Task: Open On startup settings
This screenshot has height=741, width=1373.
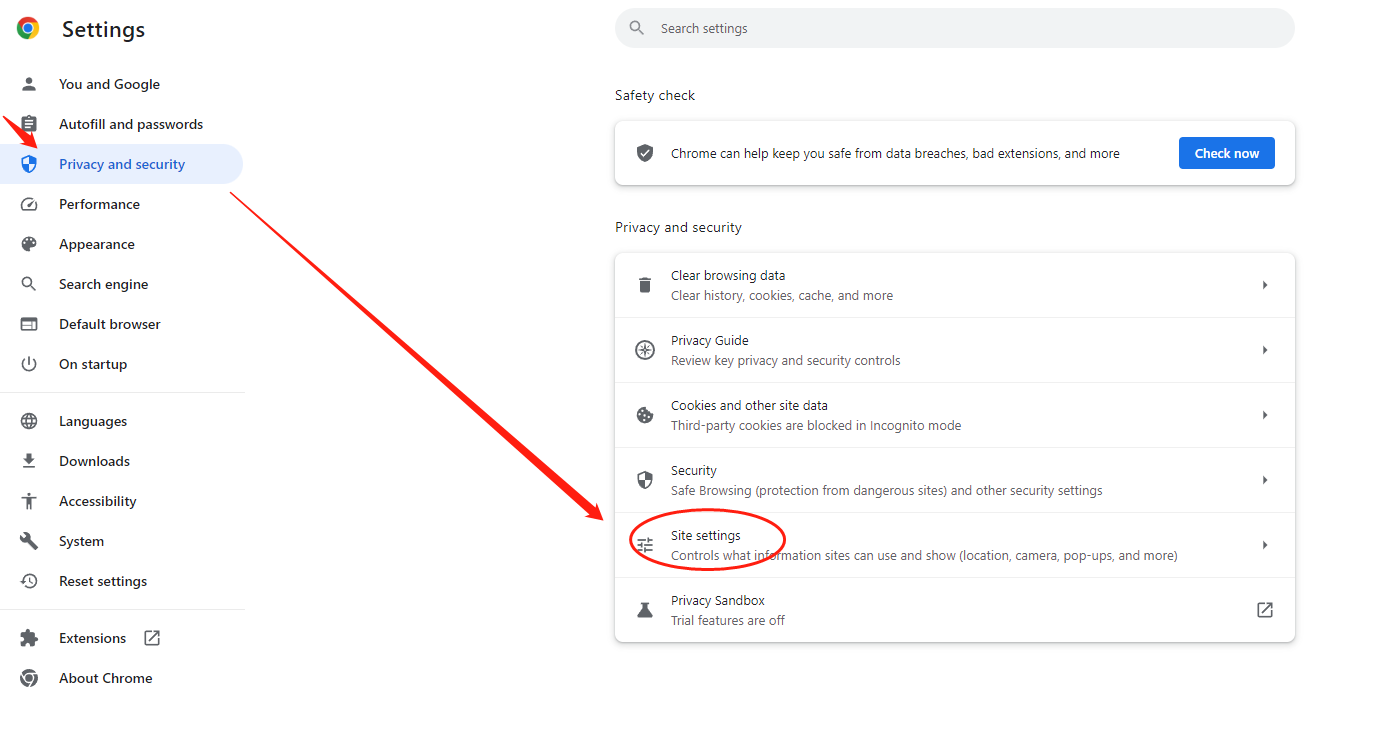Action: click(x=121, y=364)
